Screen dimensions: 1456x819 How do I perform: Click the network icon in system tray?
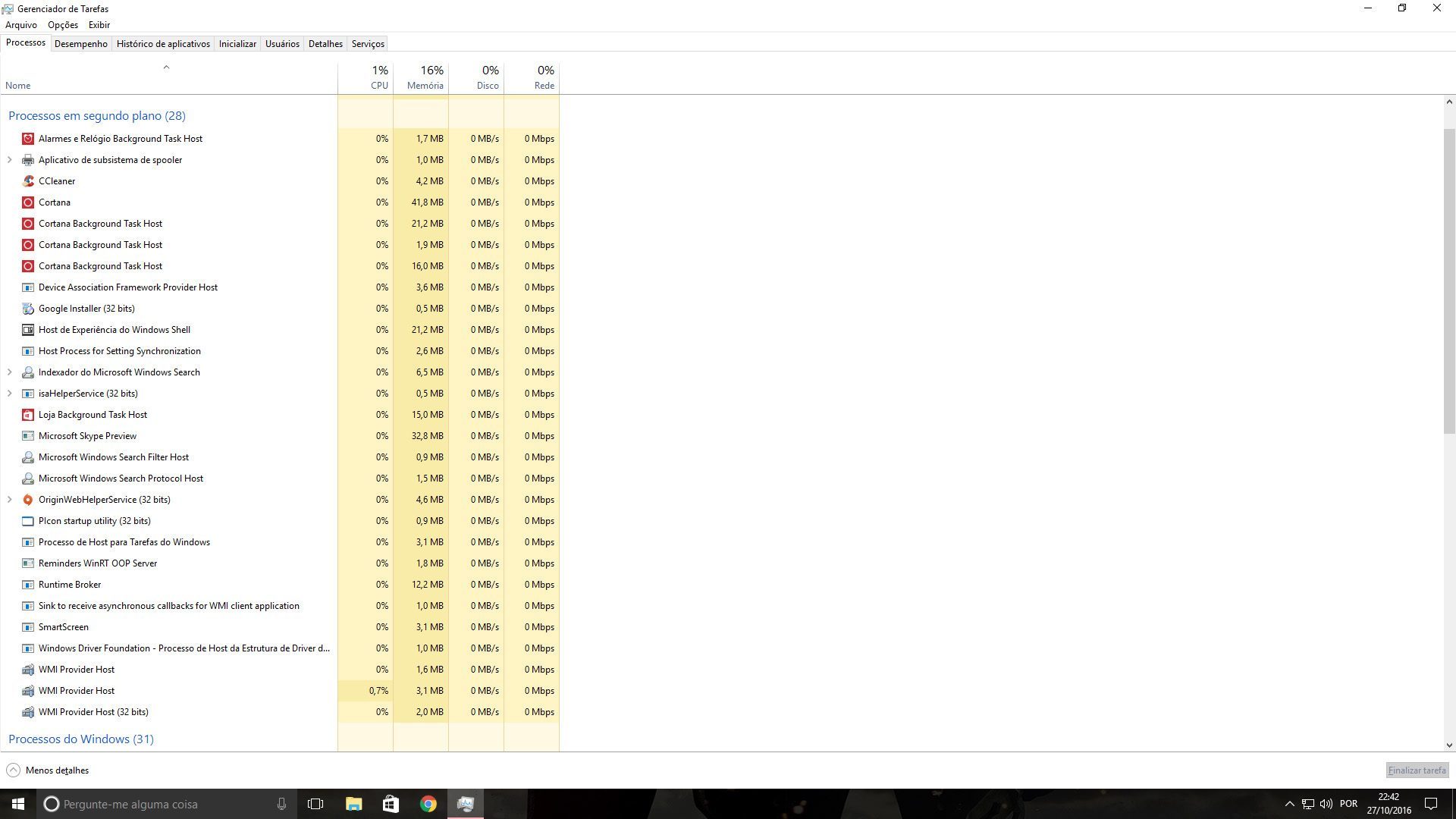coord(1308,804)
